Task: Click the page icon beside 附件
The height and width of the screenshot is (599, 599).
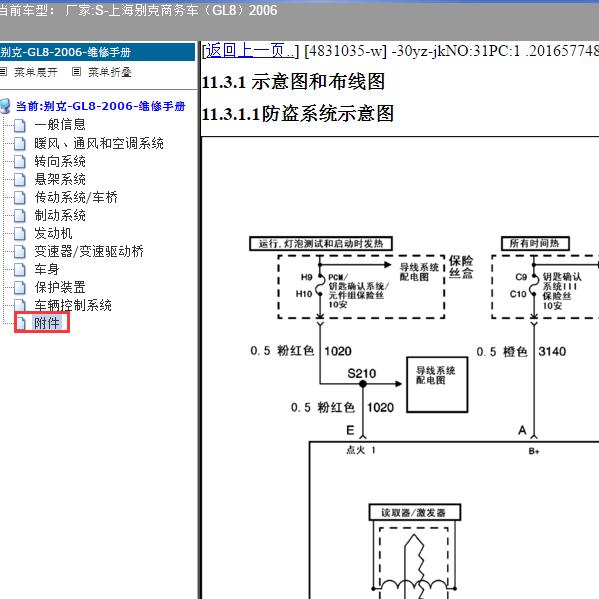Action: pyautogui.click(x=21, y=323)
